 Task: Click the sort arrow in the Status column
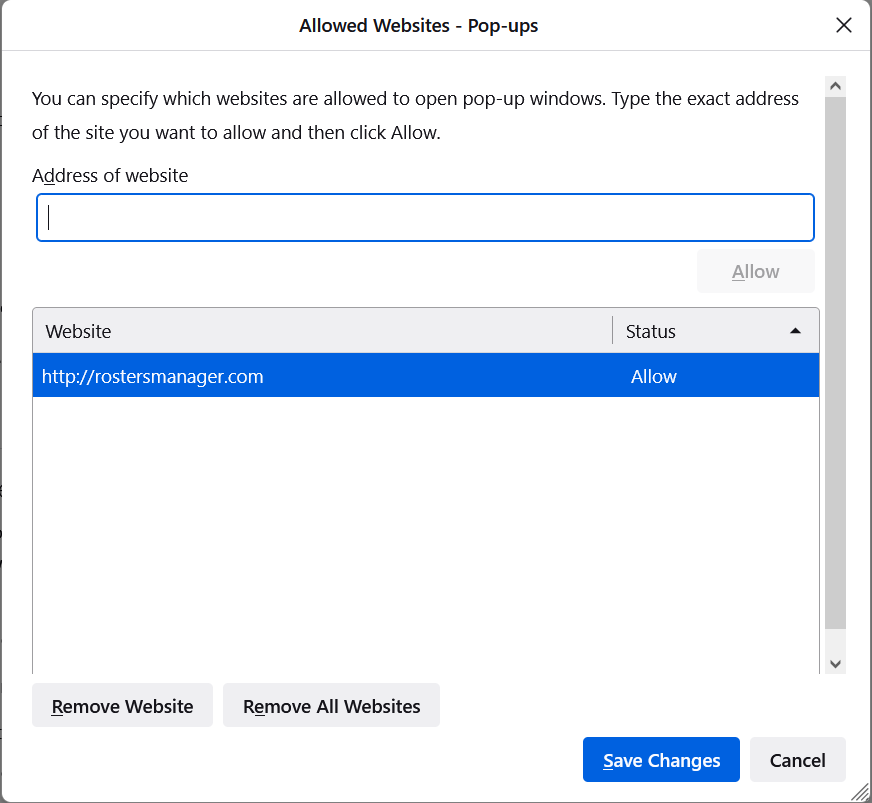[x=795, y=331]
